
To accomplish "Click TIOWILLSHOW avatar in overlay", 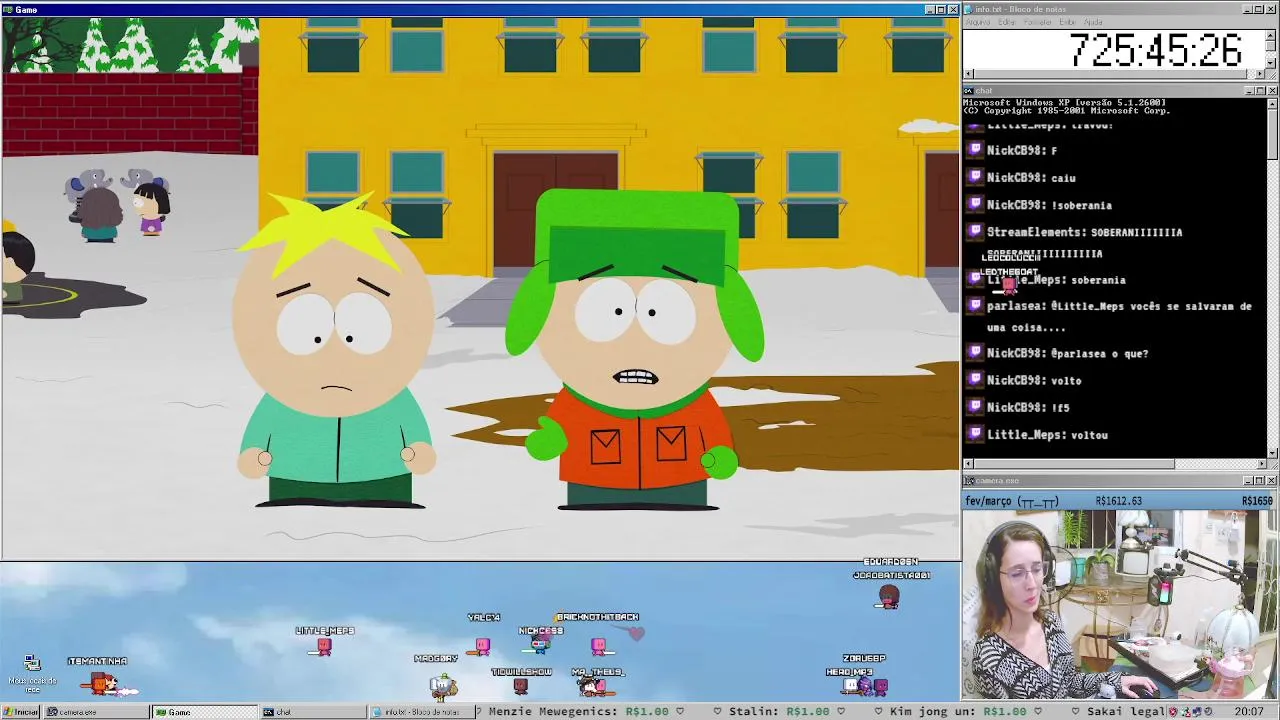I will [520, 686].
